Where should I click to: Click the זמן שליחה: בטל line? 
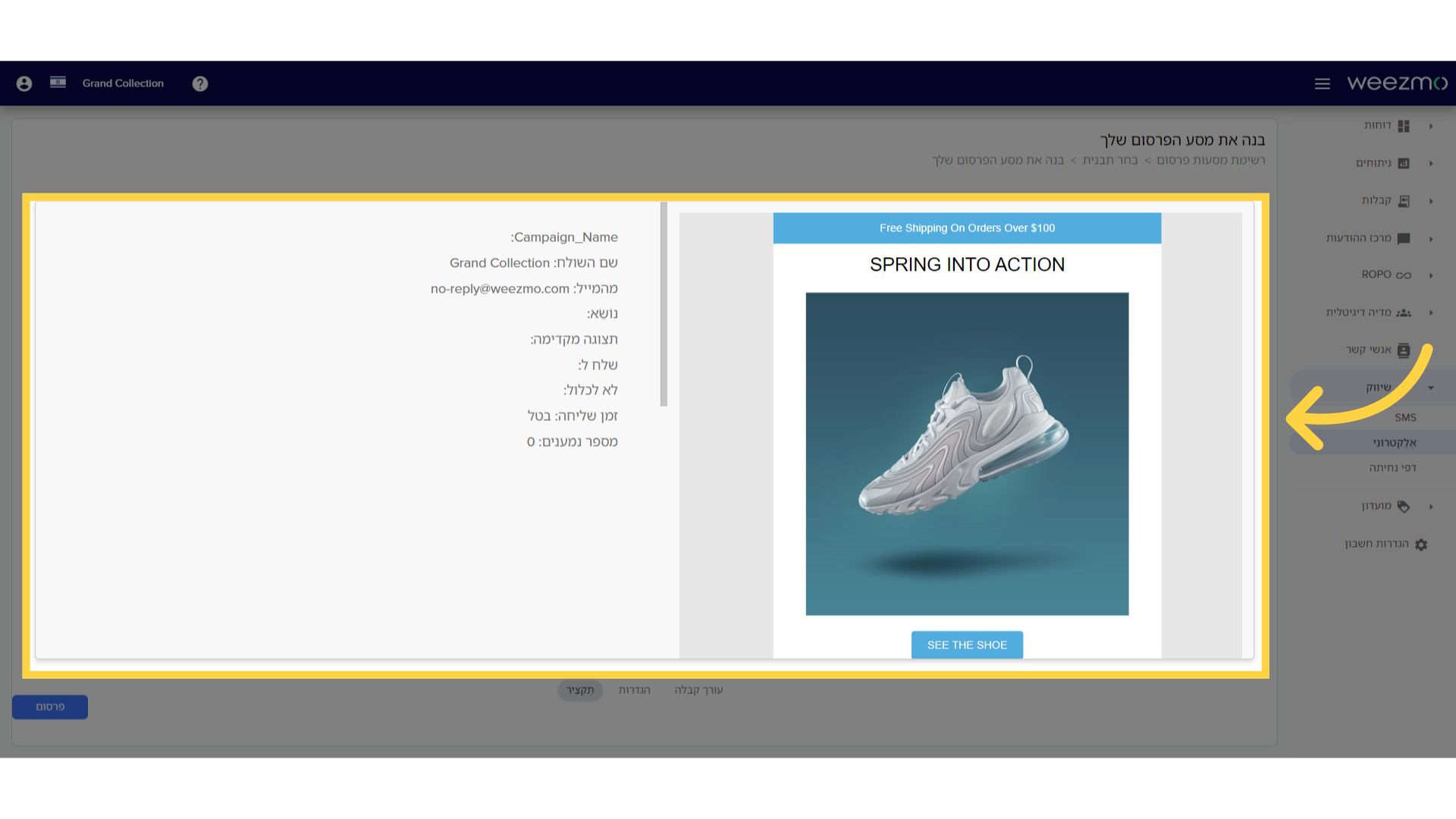point(573,416)
